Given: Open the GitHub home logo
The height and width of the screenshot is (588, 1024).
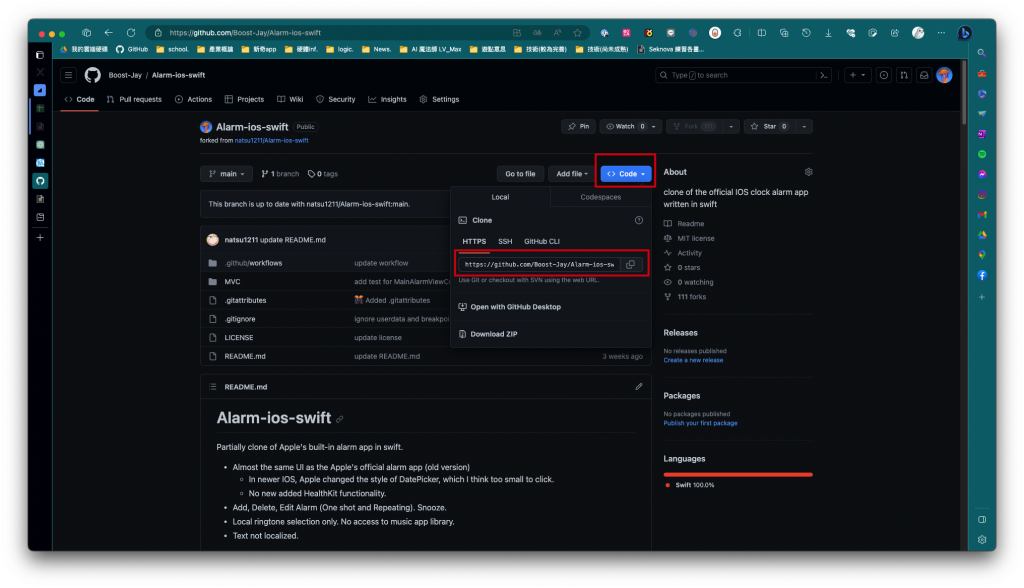Looking at the screenshot, I should pyautogui.click(x=93, y=75).
